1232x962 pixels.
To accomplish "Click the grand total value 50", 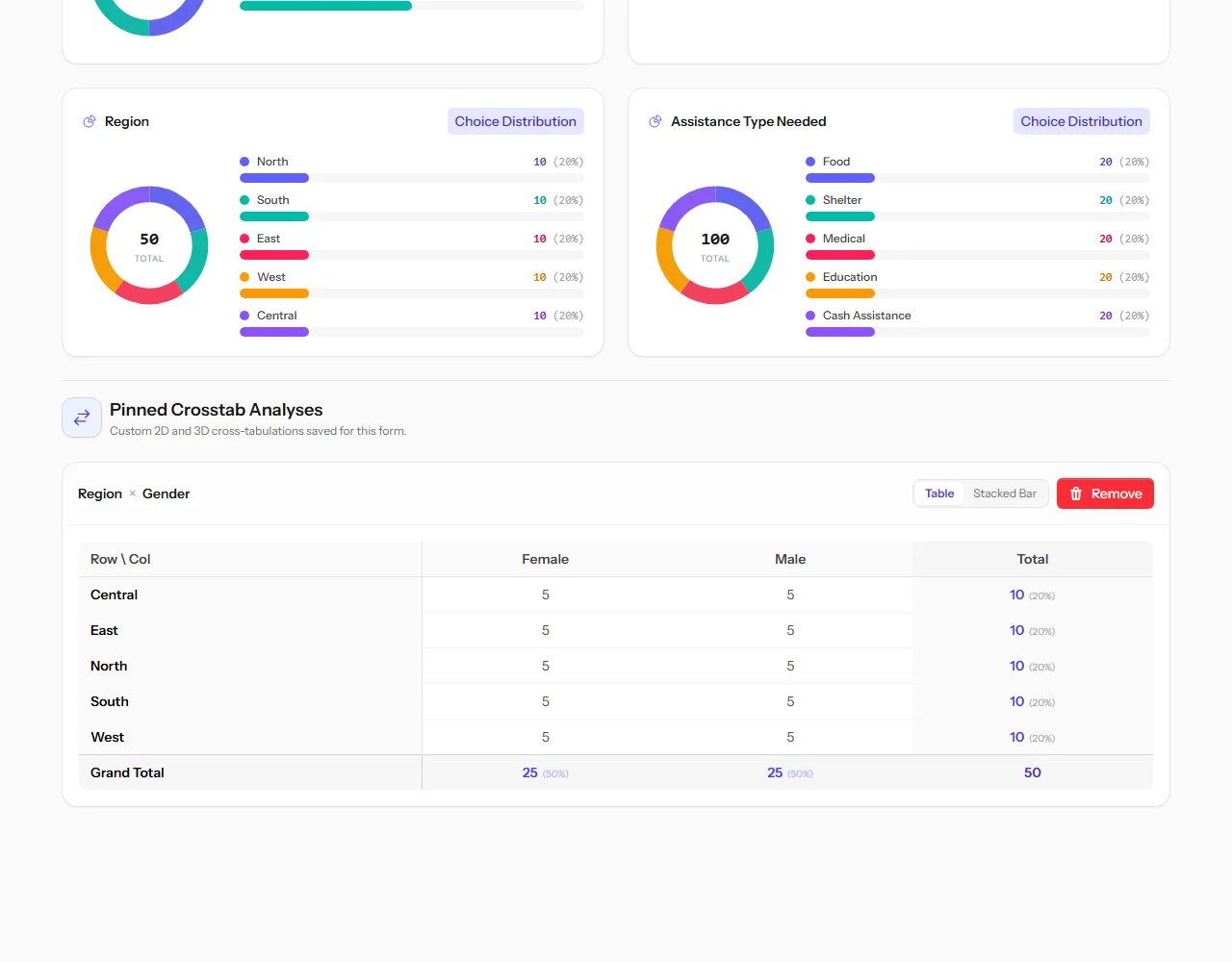I will tap(1033, 772).
